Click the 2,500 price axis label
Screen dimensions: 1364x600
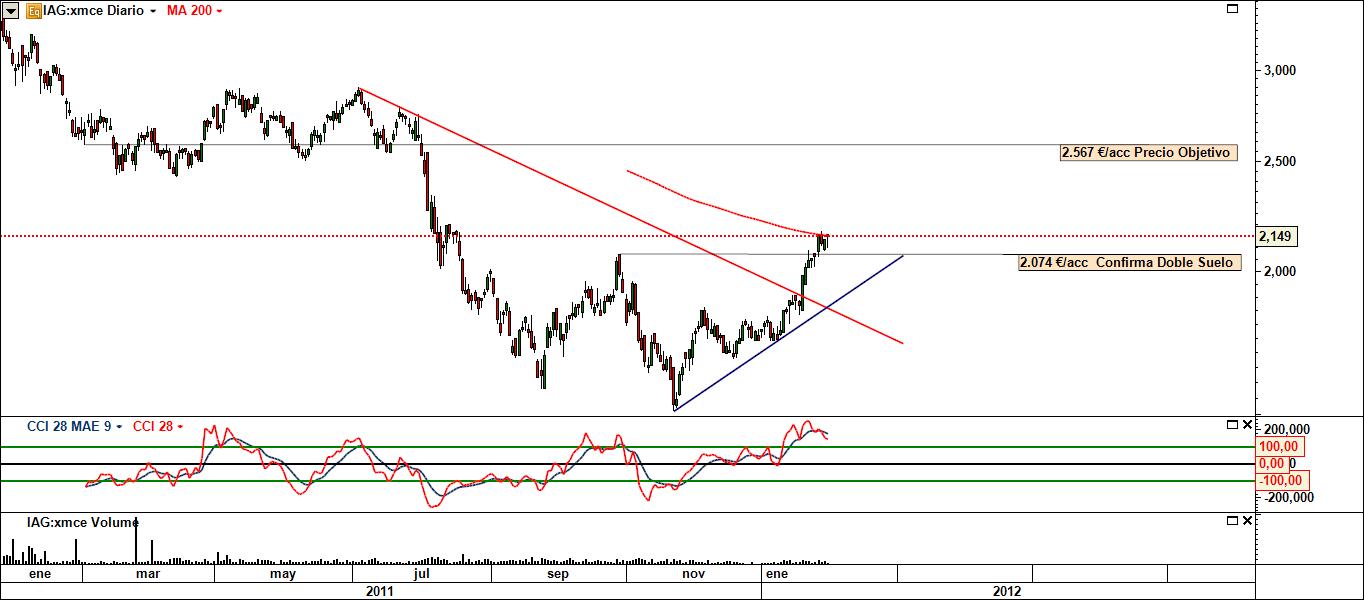coord(1279,162)
